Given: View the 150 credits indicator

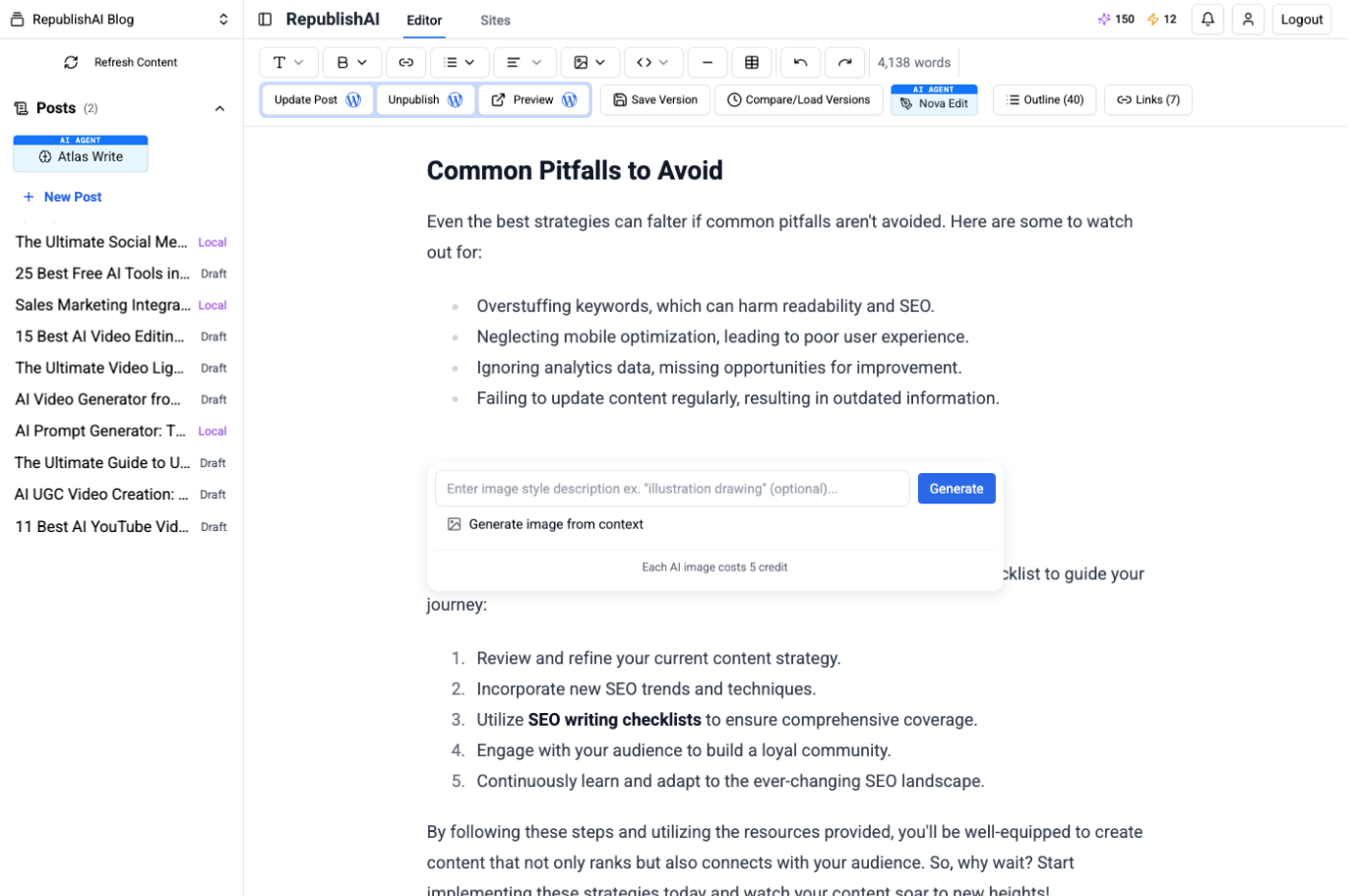Looking at the screenshot, I should click(x=1116, y=20).
